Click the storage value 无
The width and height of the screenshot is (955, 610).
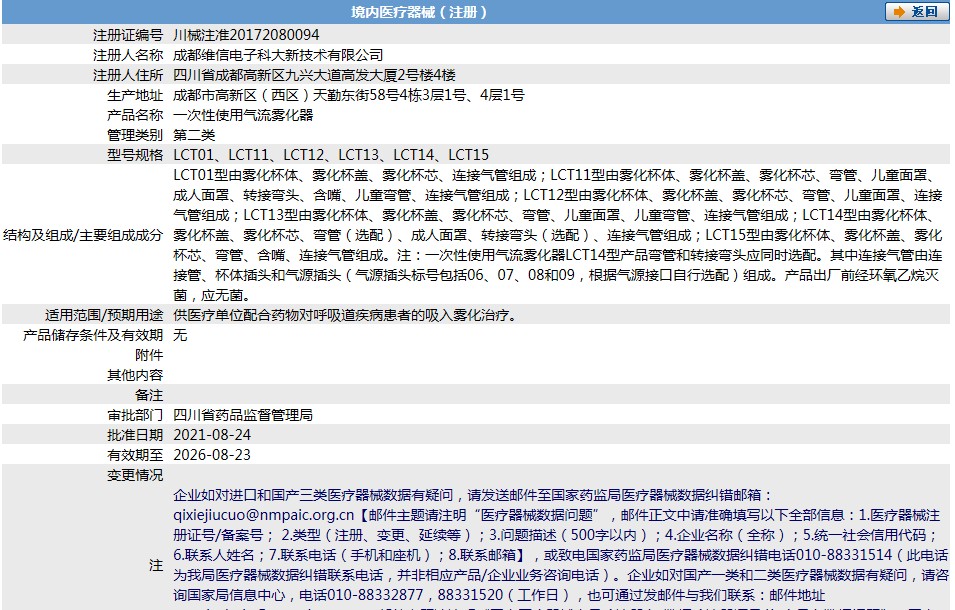pyautogui.click(x=180, y=335)
